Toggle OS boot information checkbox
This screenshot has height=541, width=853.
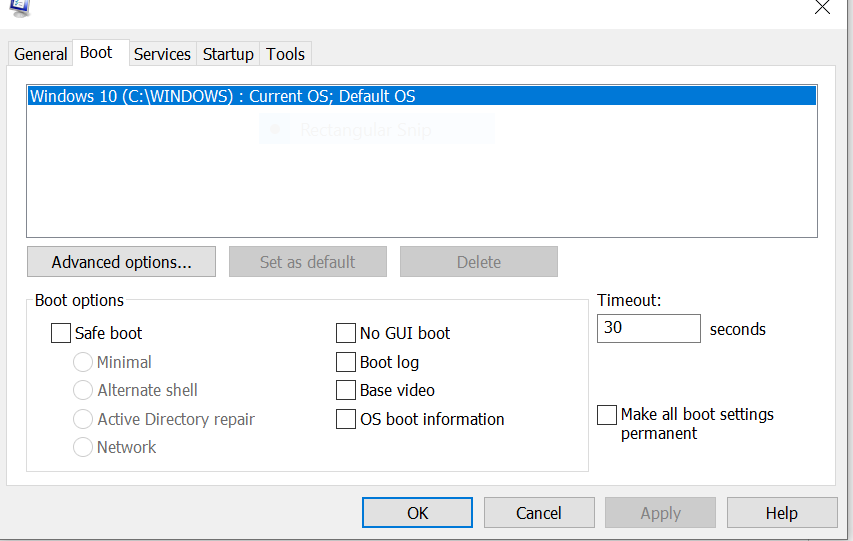tap(346, 419)
